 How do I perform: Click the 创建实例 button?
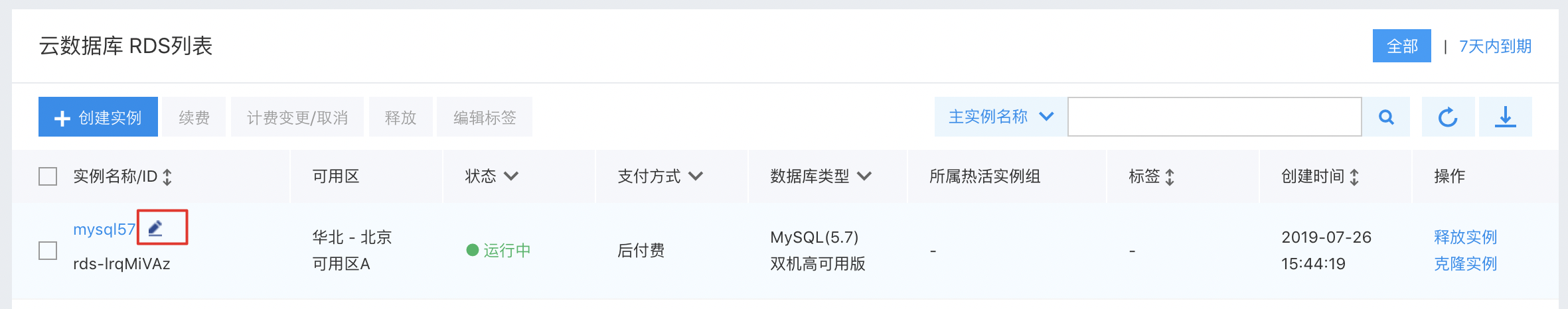coord(98,117)
